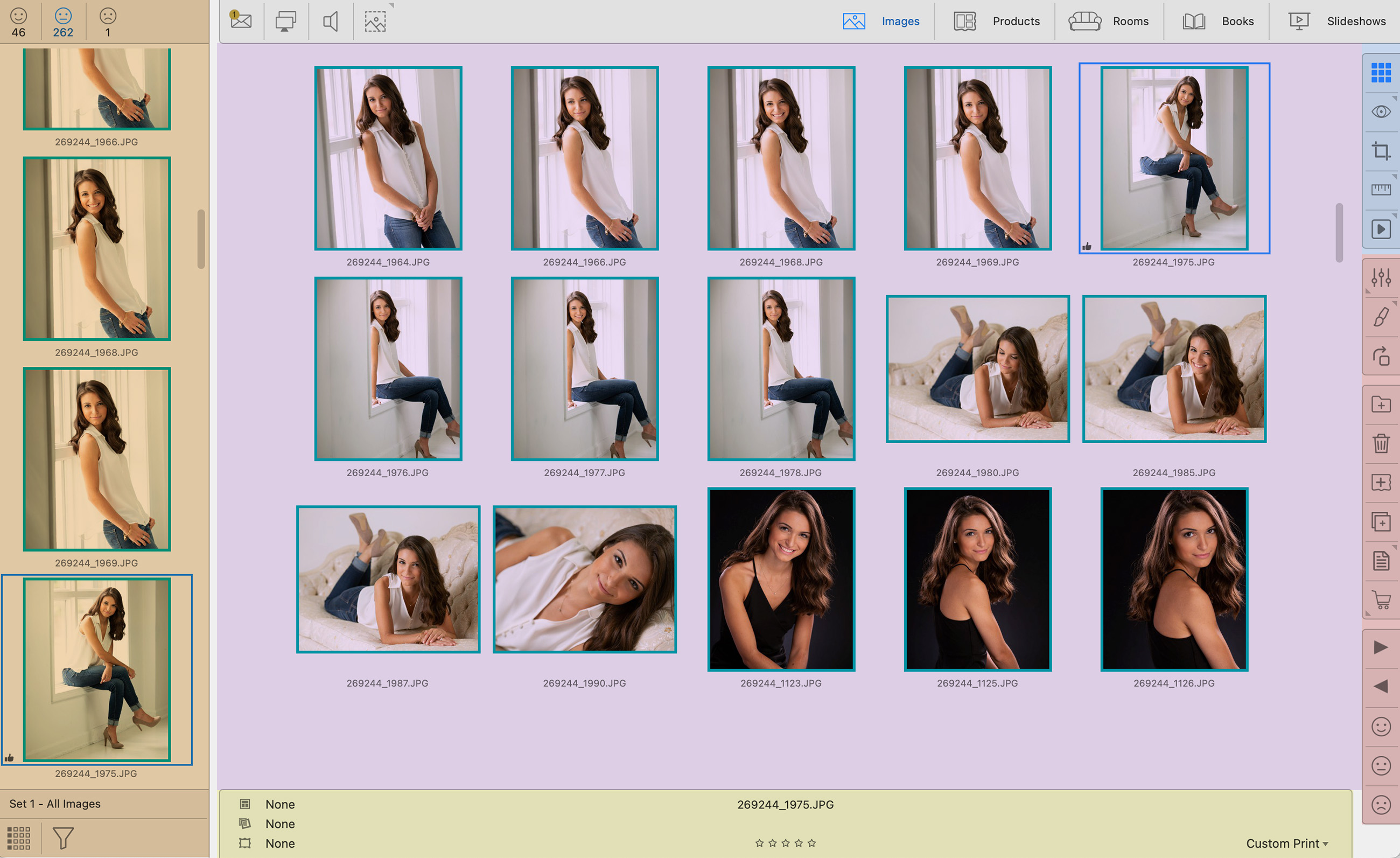The width and height of the screenshot is (1400, 858).
Task: Filter by Maybe rating showing 262
Action: click(x=63, y=22)
